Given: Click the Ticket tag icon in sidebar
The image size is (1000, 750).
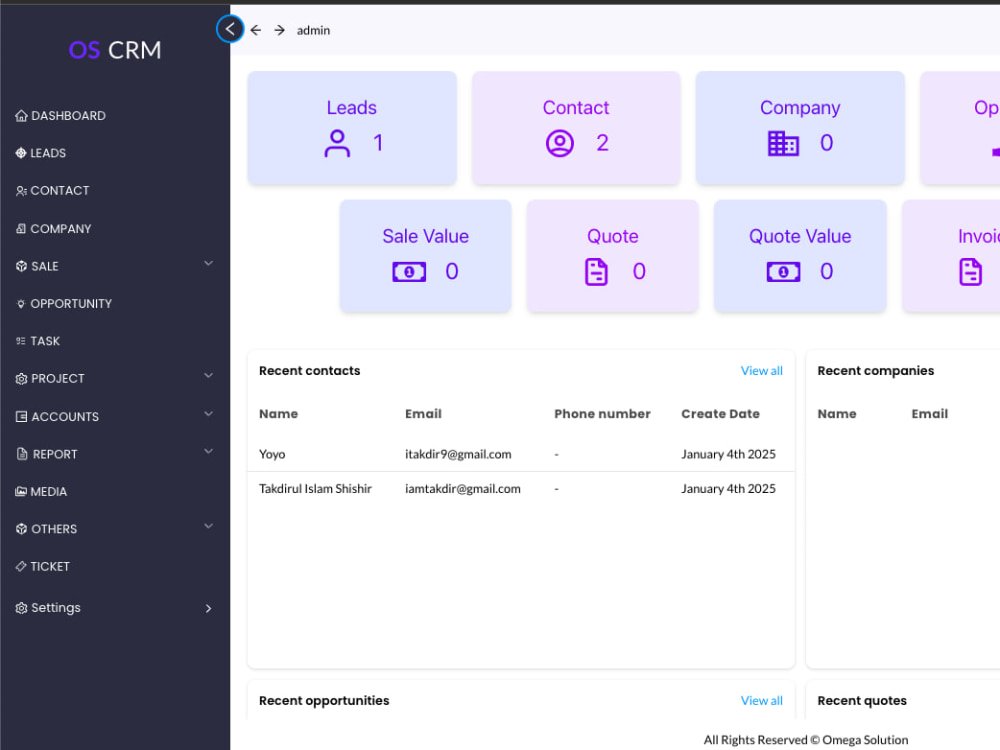Looking at the screenshot, I should 21,566.
